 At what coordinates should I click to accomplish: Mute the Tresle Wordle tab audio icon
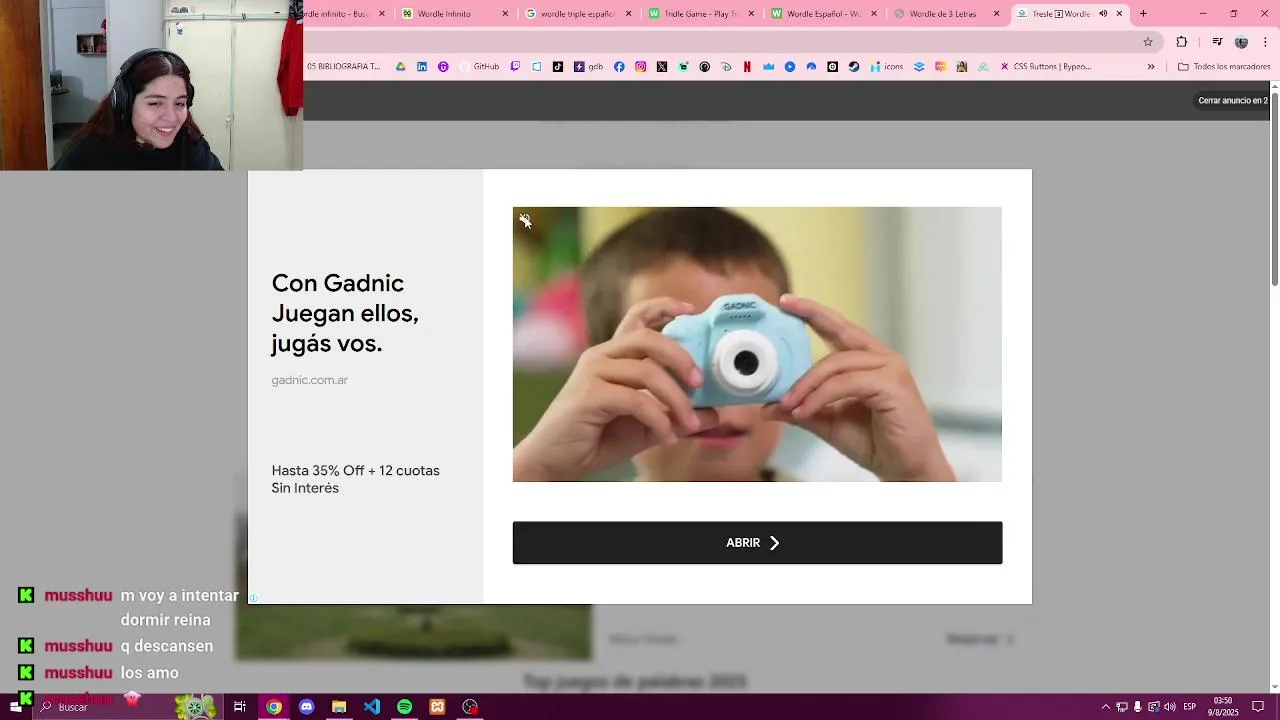pyautogui.click(x=1103, y=14)
